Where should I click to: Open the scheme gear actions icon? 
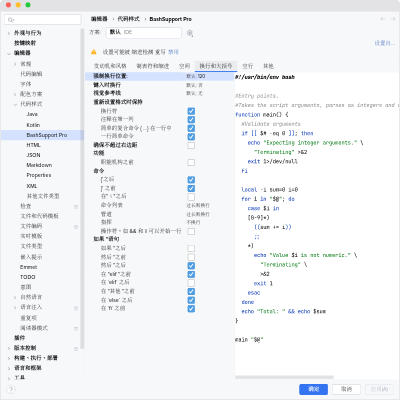[x=190, y=33]
